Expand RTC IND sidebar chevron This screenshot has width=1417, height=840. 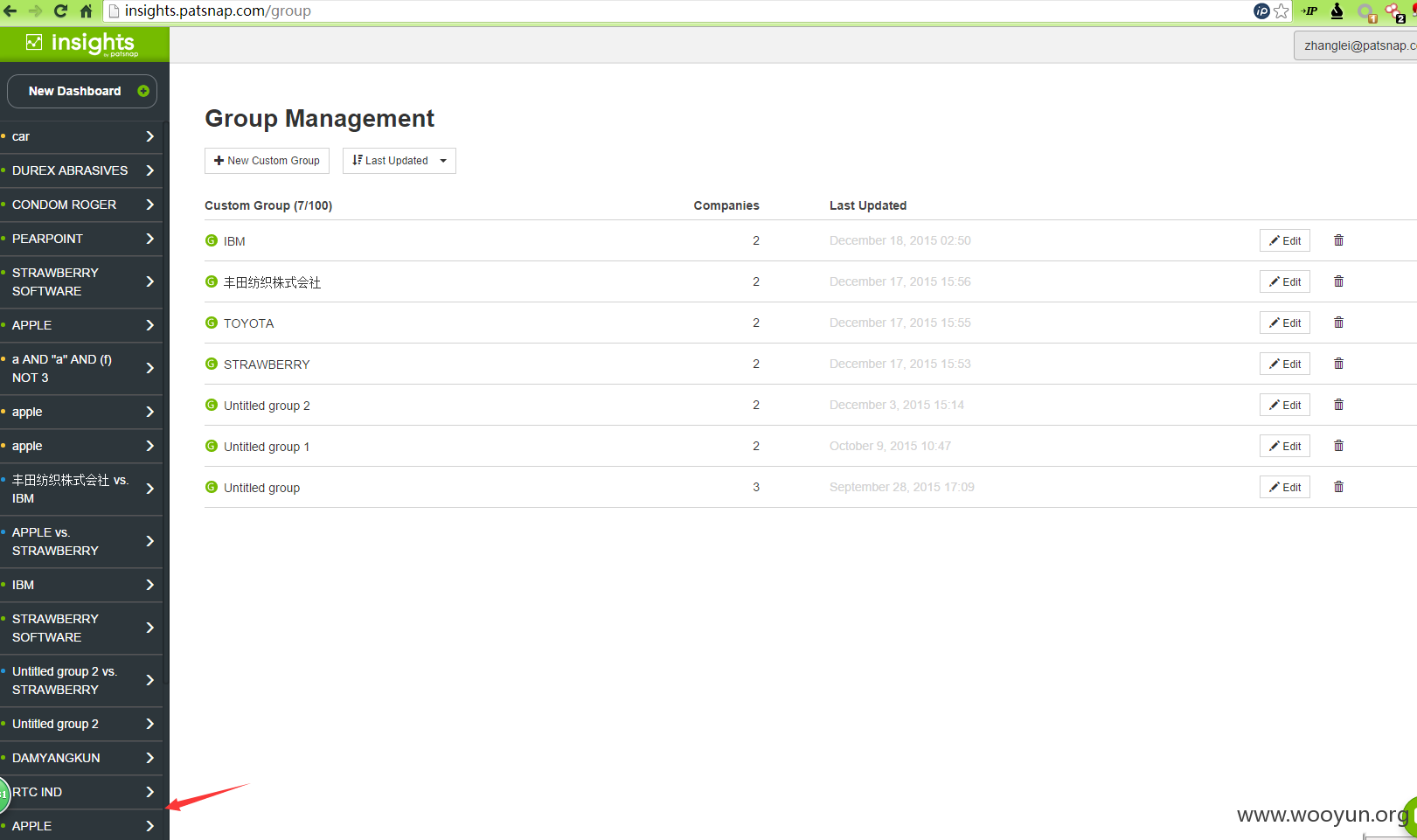(x=149, y=792)
